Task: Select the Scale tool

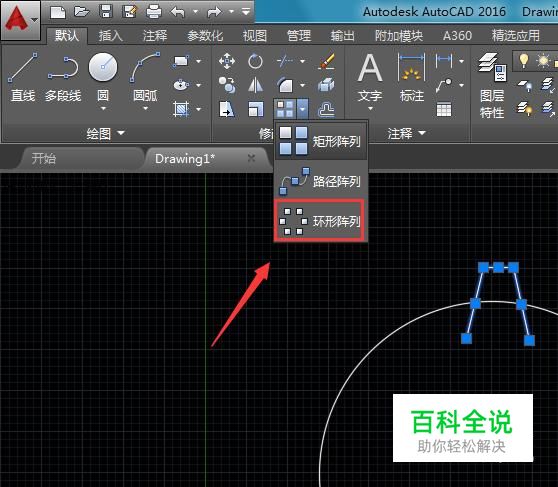Action: [255, 109]
